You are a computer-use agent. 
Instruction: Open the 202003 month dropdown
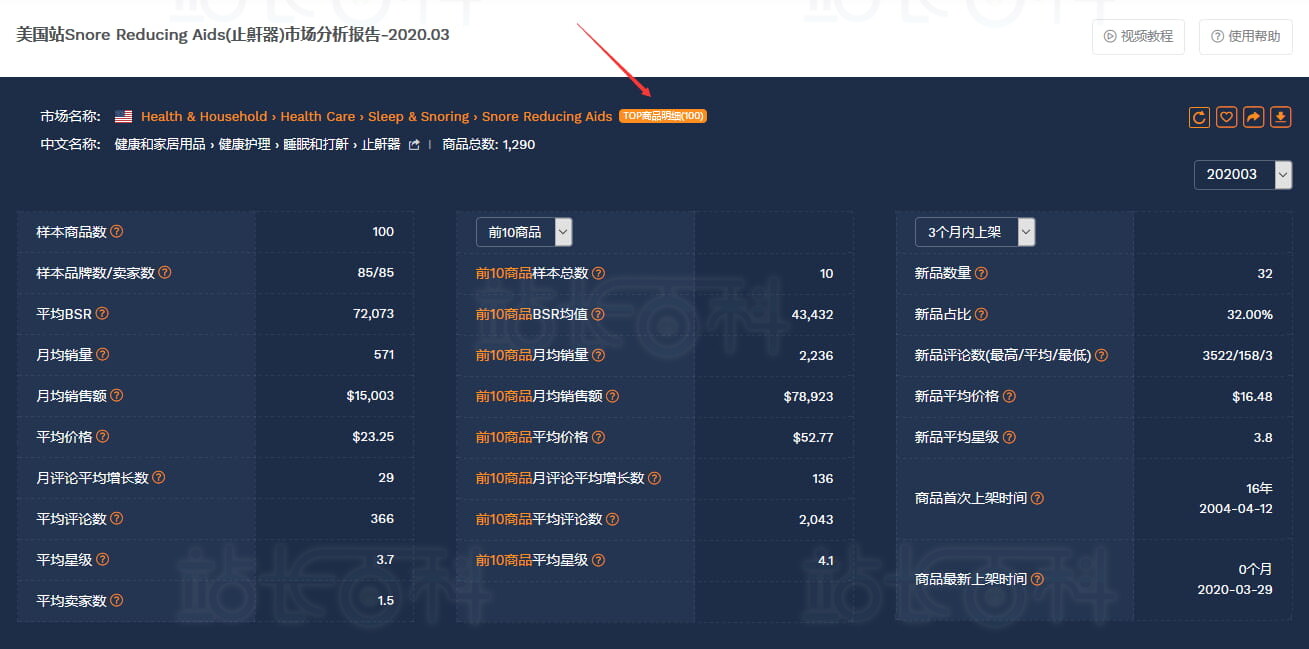1242,174
